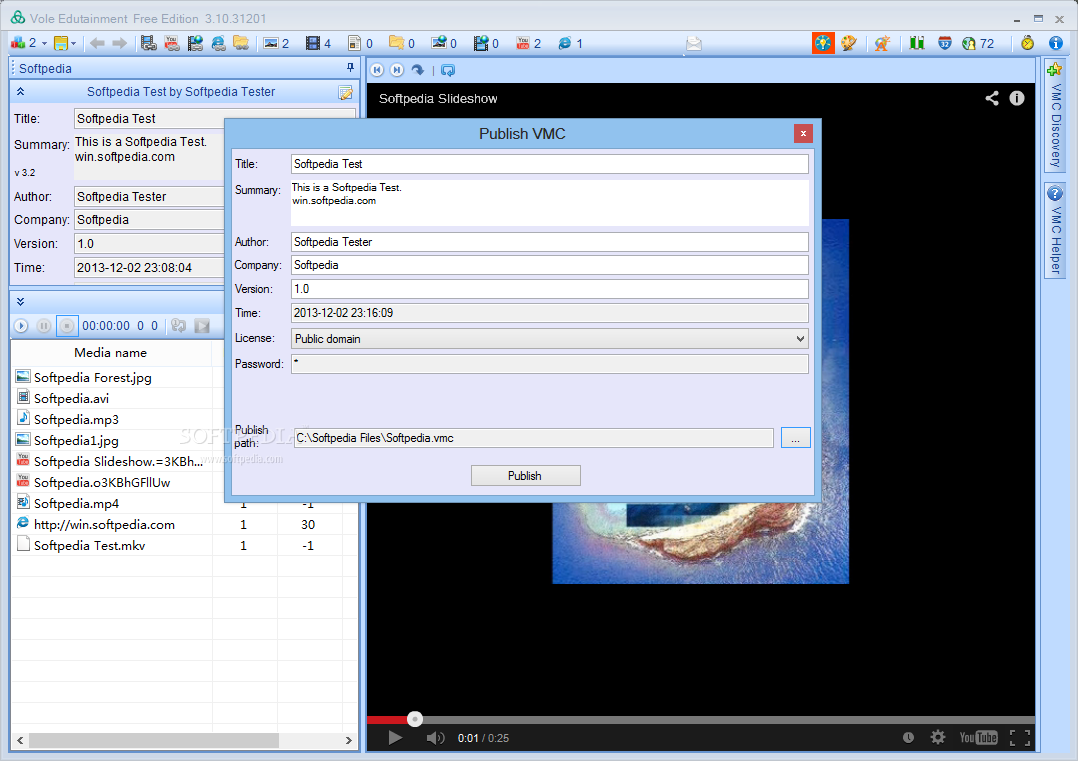Click previous media button above the player
Image resolution: width=1078 pixels, height=761 pixels.
click(377, 69)
